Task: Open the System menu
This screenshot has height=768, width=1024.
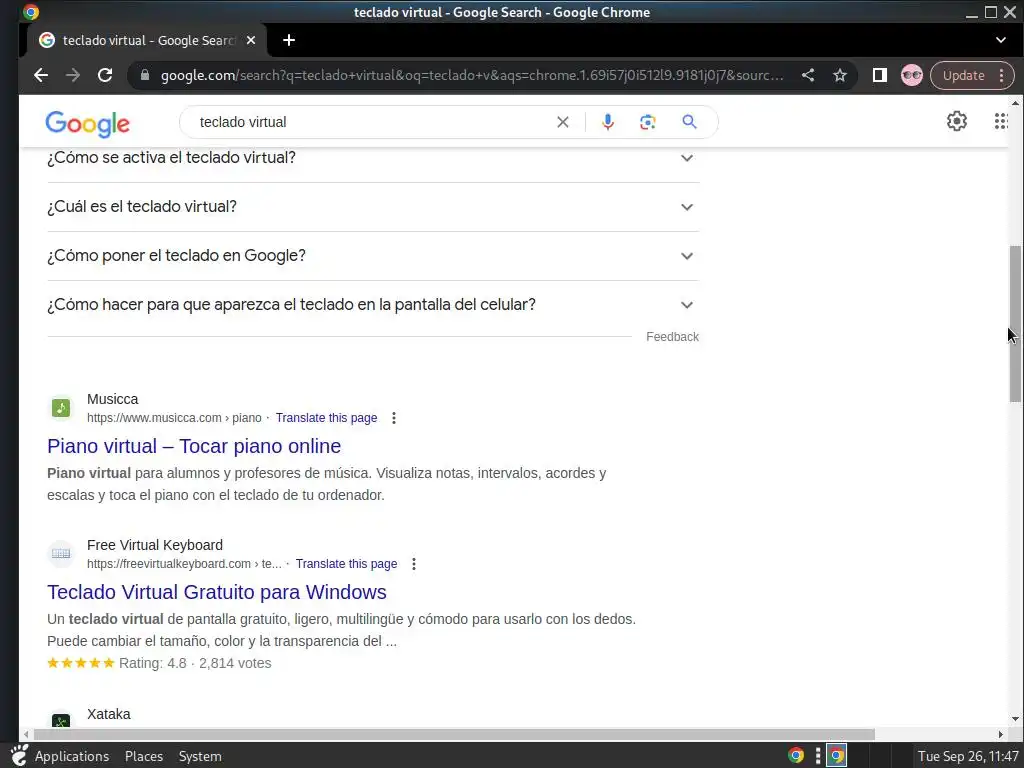Action: pyautogui.click(x=200, y=756)
